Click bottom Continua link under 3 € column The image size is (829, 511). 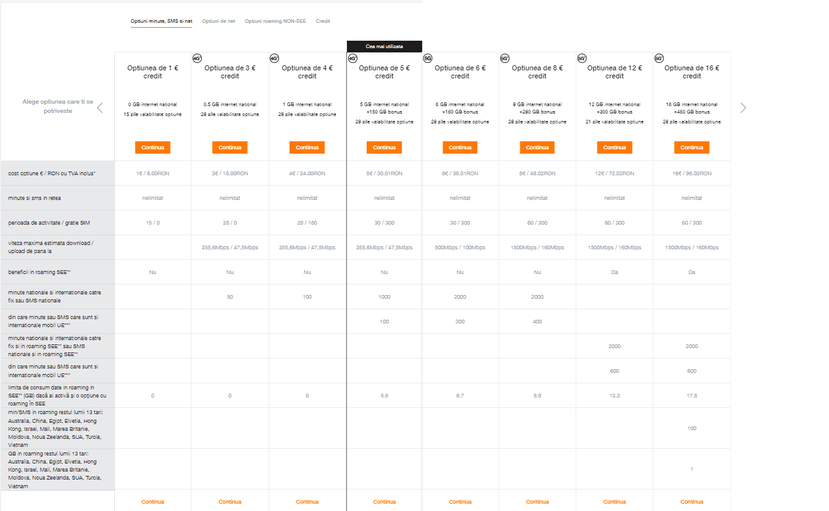coord(230,501)
